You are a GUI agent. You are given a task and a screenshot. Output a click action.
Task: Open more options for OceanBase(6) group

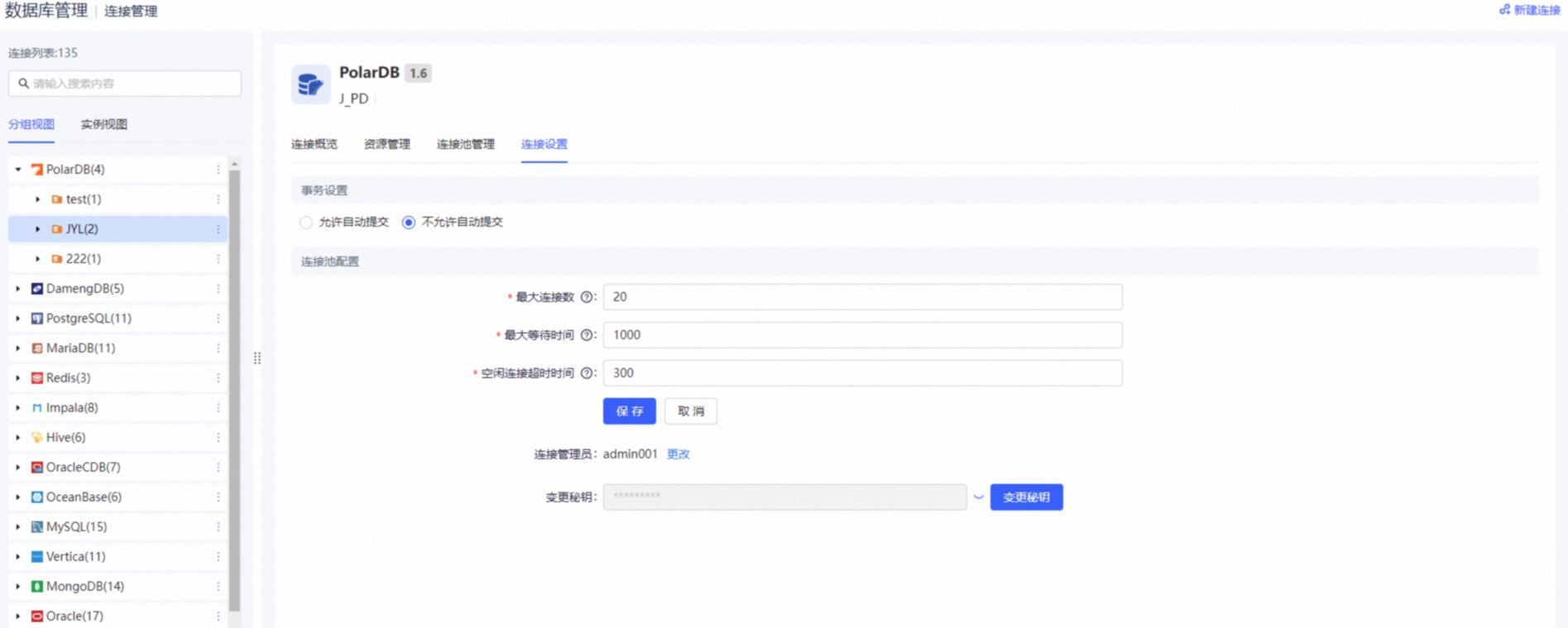(218, 497)
